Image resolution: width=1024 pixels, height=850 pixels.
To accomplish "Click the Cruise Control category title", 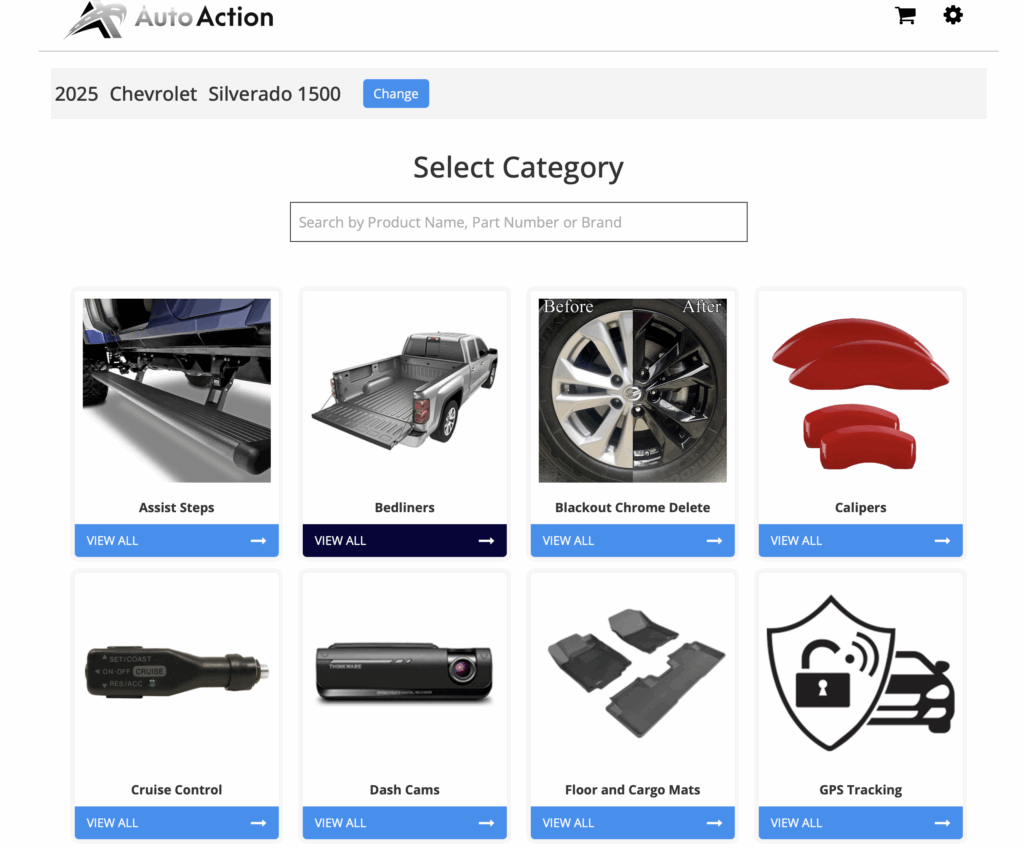I will [177, 790].
